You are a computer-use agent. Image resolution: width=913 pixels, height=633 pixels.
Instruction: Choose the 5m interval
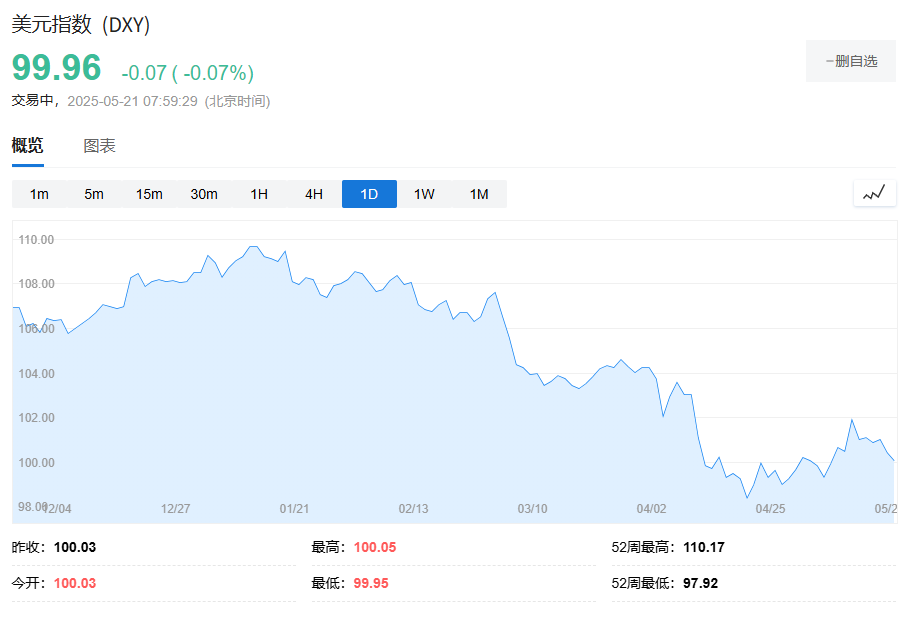[x=94, y=194]
